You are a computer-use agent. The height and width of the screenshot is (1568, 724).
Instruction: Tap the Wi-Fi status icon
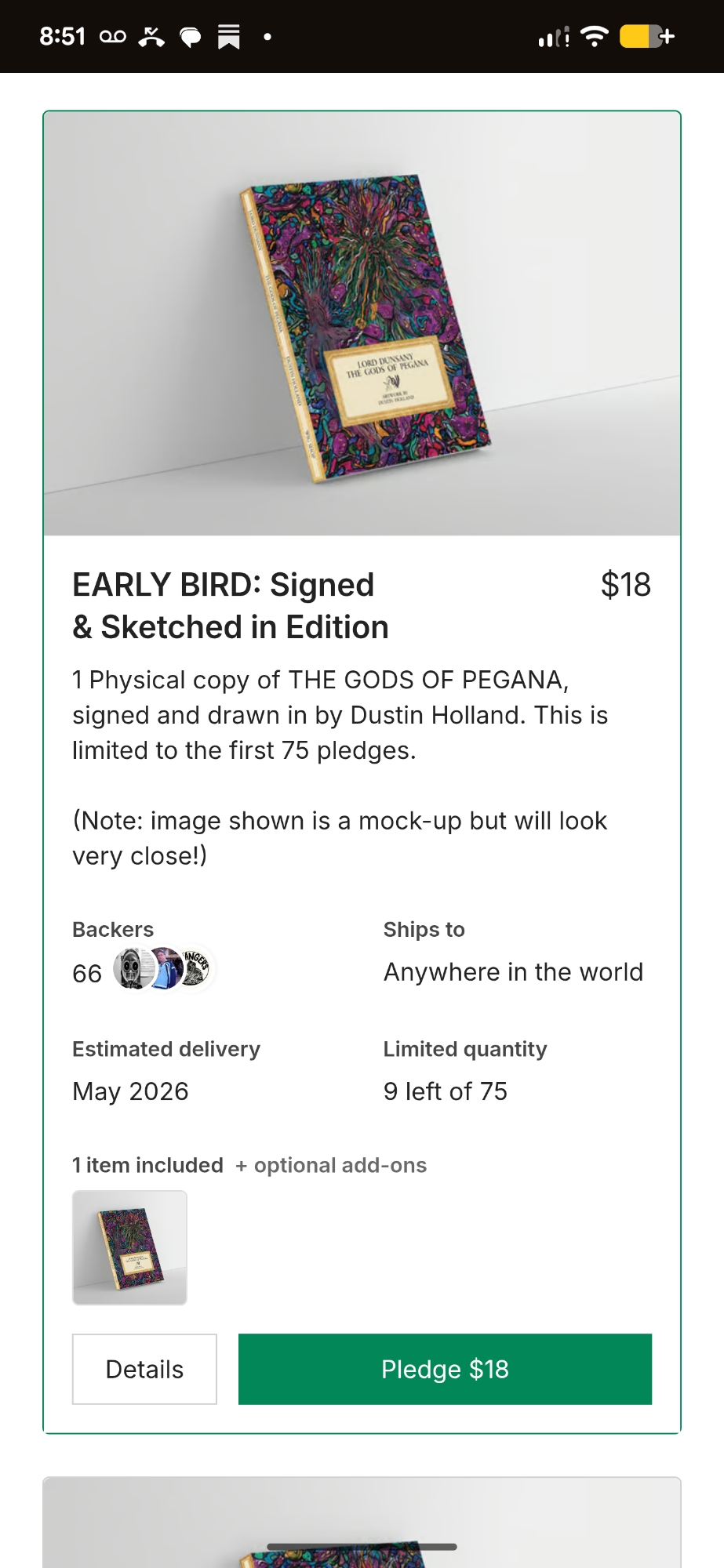click(595, 36)
